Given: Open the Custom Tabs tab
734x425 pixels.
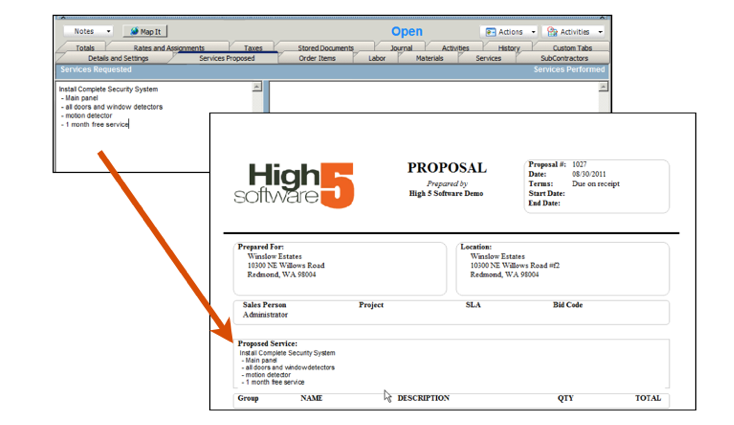Looking at the screenshot, I should pyautogui.click(x=572, y=48).
